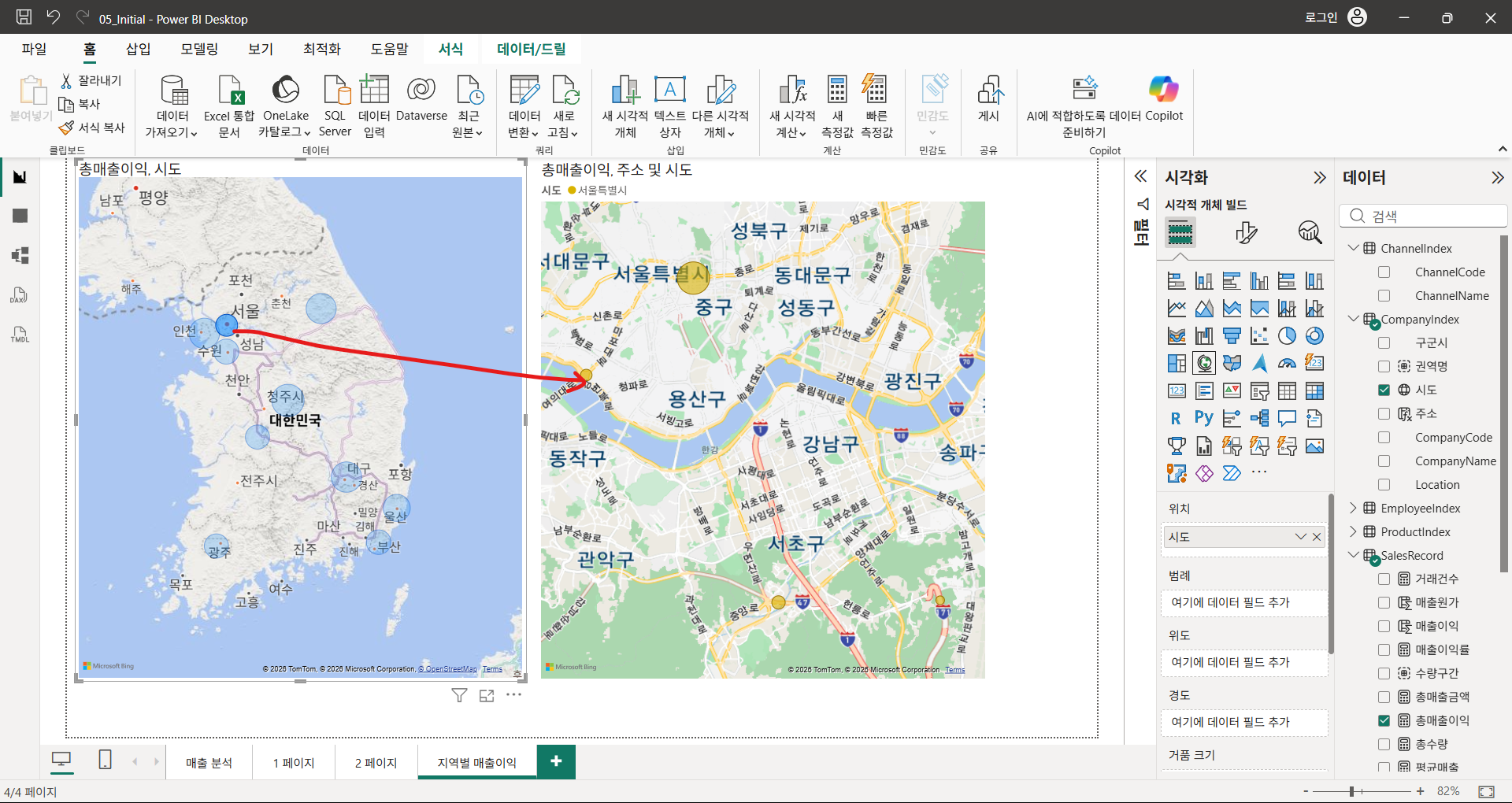Click the zoom slider in status bar
This screenshot has width=1512, height=803.
pos(1362,791)
